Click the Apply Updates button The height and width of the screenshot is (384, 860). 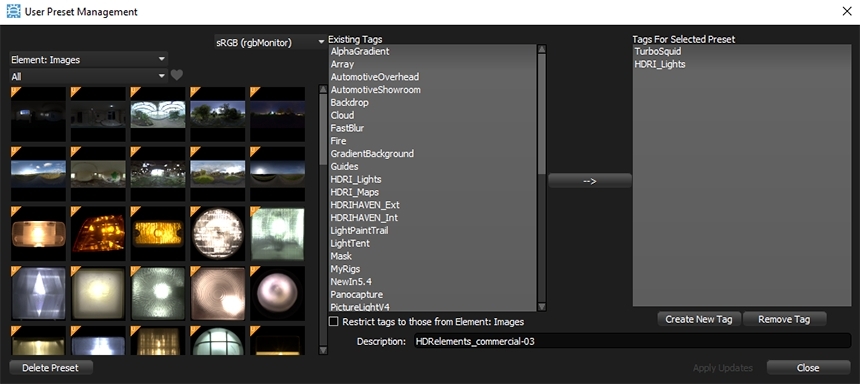pos(722,368)
